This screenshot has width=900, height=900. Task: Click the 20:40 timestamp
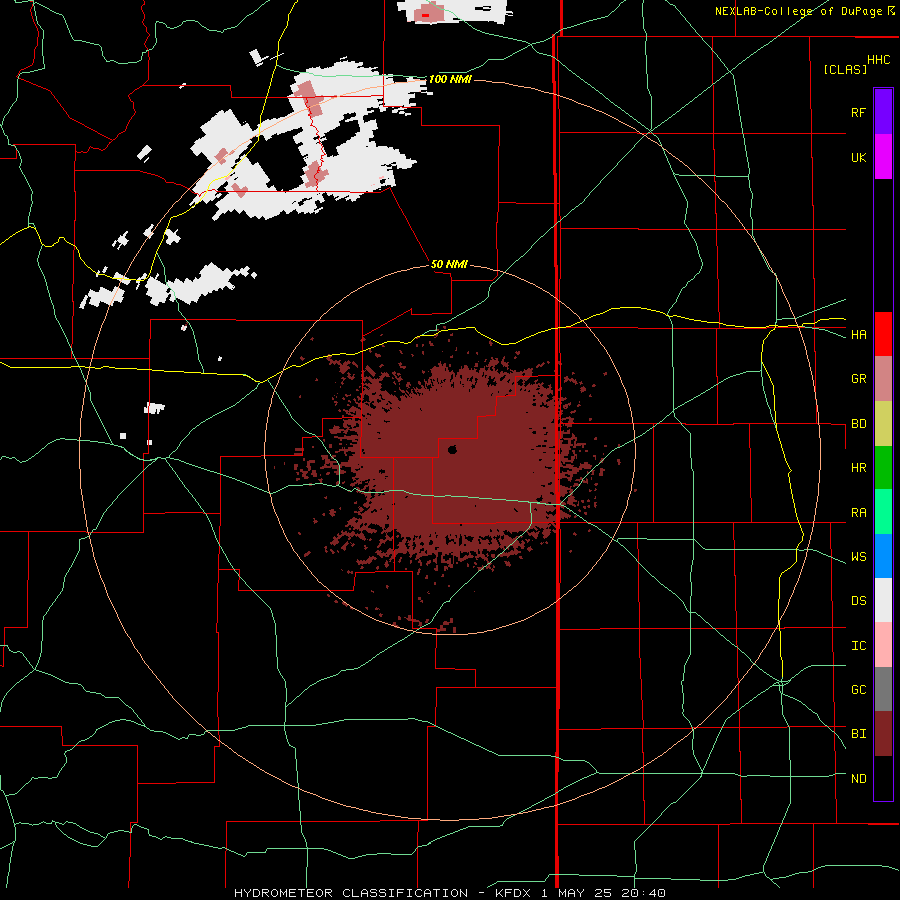coord(643,893)
